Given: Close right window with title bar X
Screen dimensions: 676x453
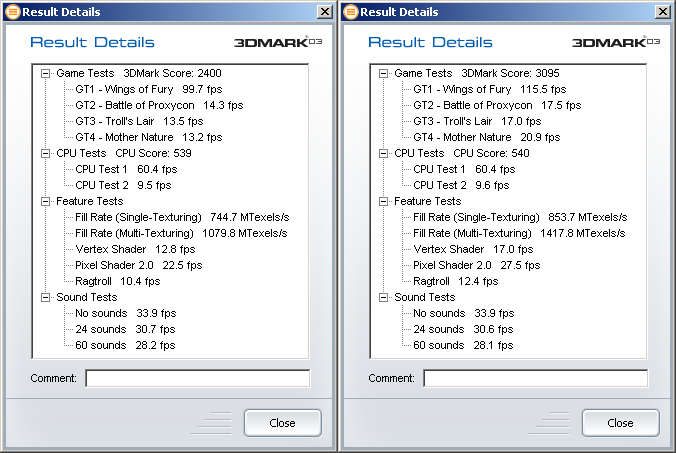Looking at the screenshot, I should [x=663, y=12].
